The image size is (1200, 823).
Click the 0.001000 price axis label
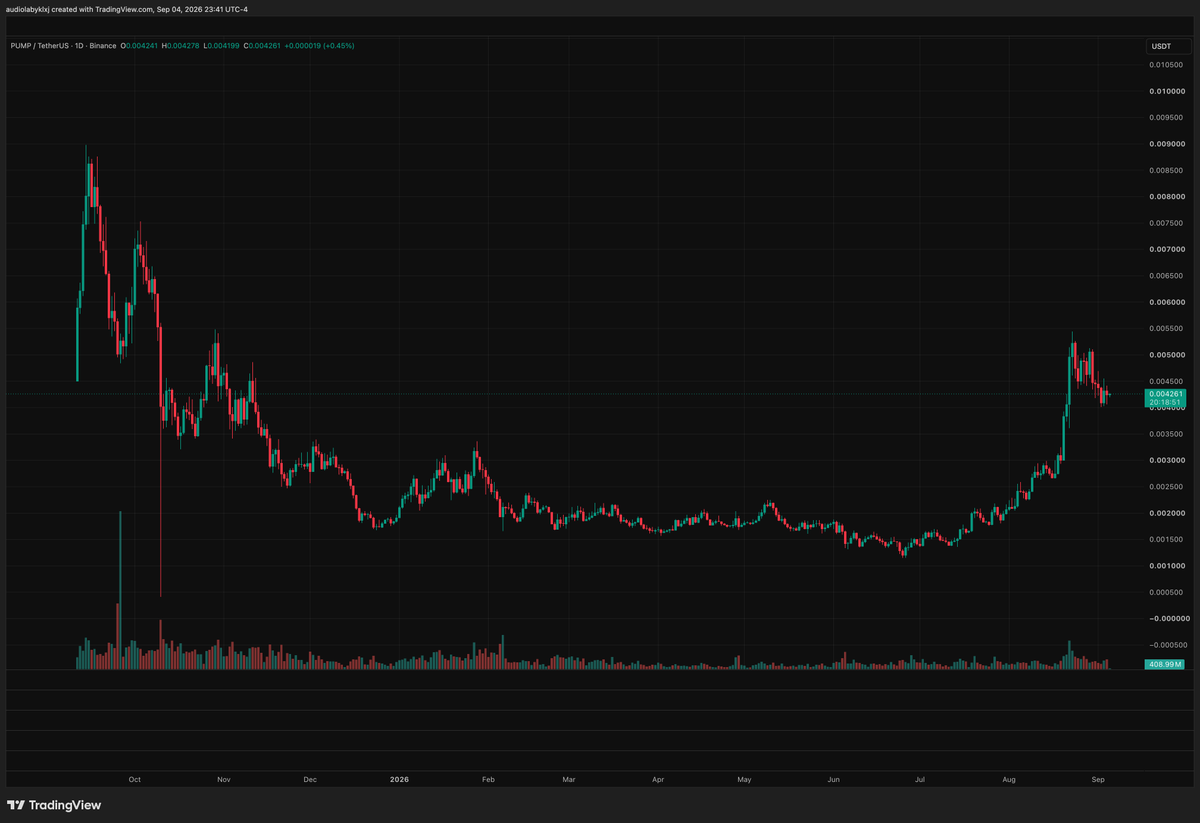(x=1168, y=566)
